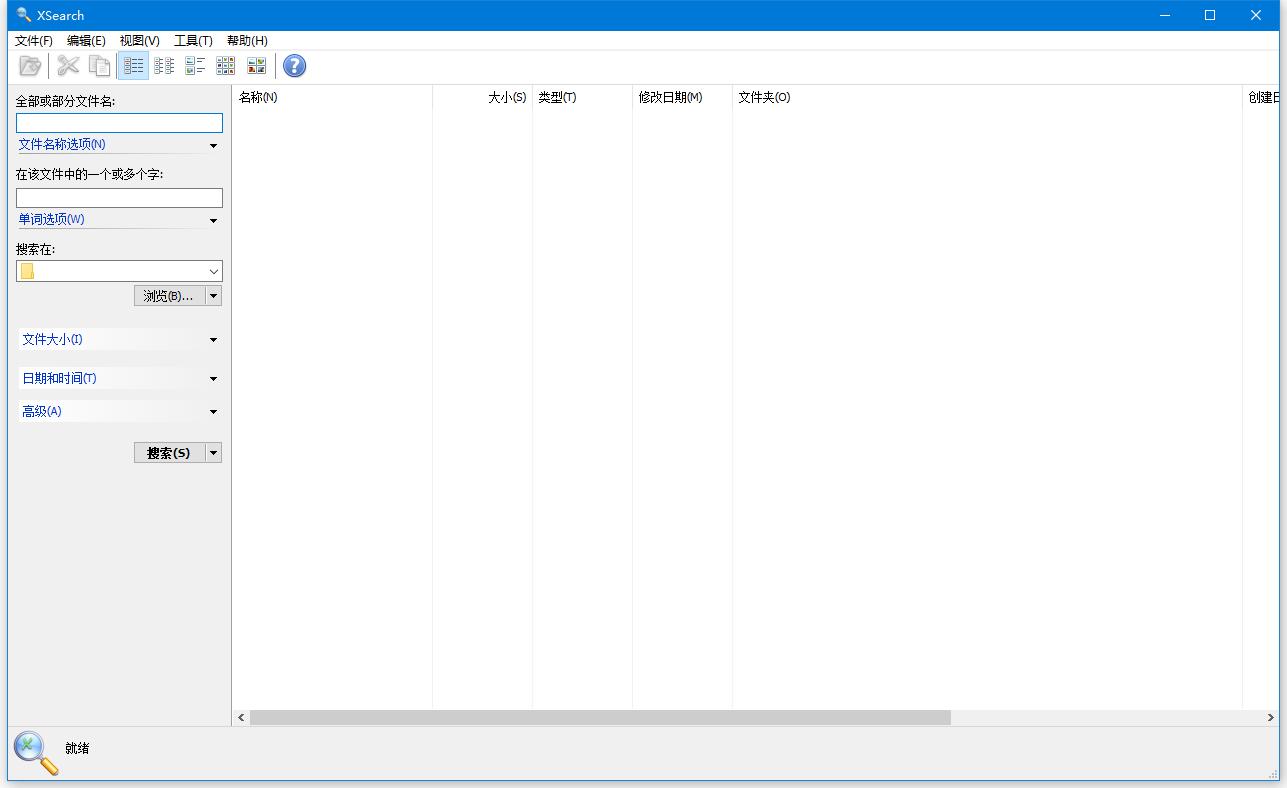The image size is (1287, 788).
Task: Switch to large thumbnails view icon
Action: click(257, 66)
